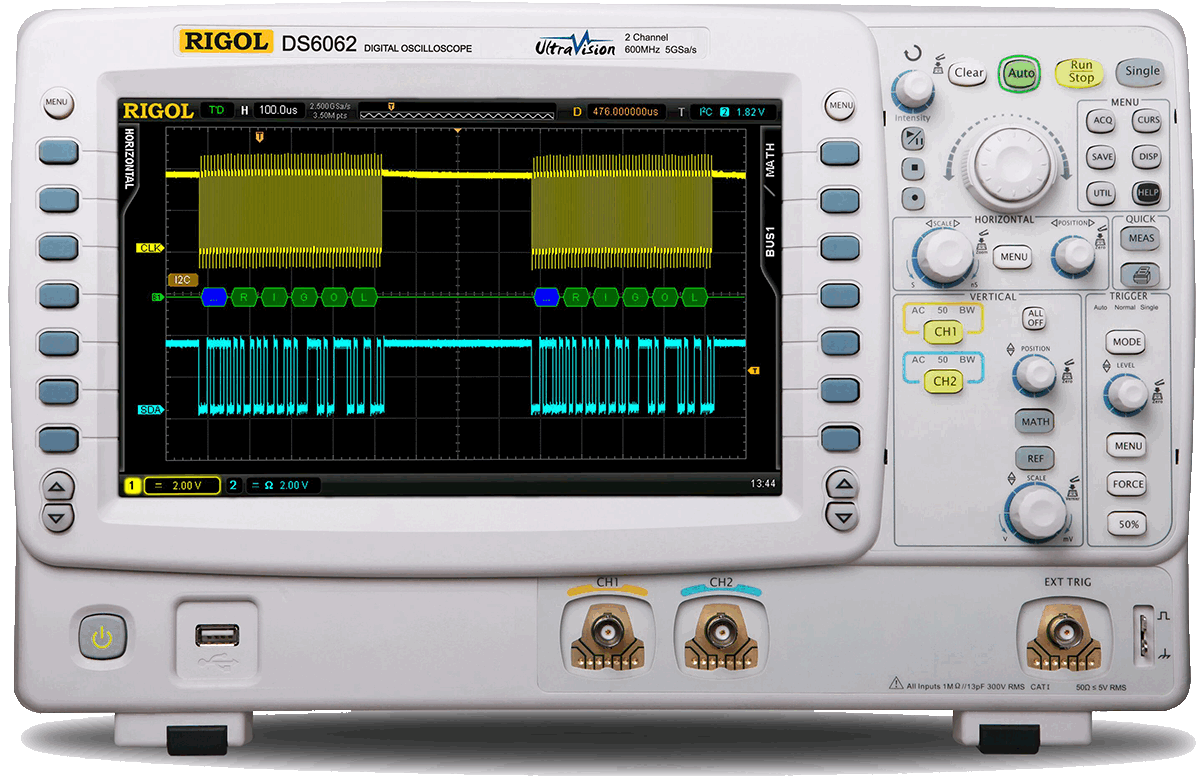Click the channel 1 2.00 V scale box
This screenshot has height=777, width=1200.
tap(183, 486)
